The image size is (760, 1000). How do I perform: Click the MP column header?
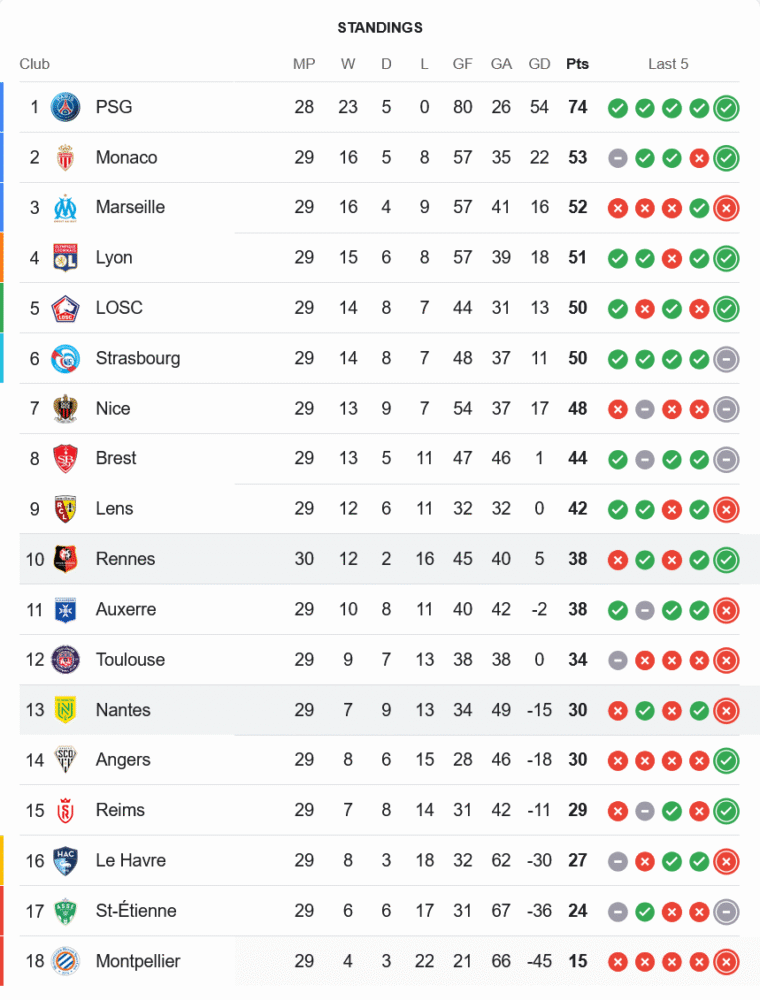click(x=304, y=64)
